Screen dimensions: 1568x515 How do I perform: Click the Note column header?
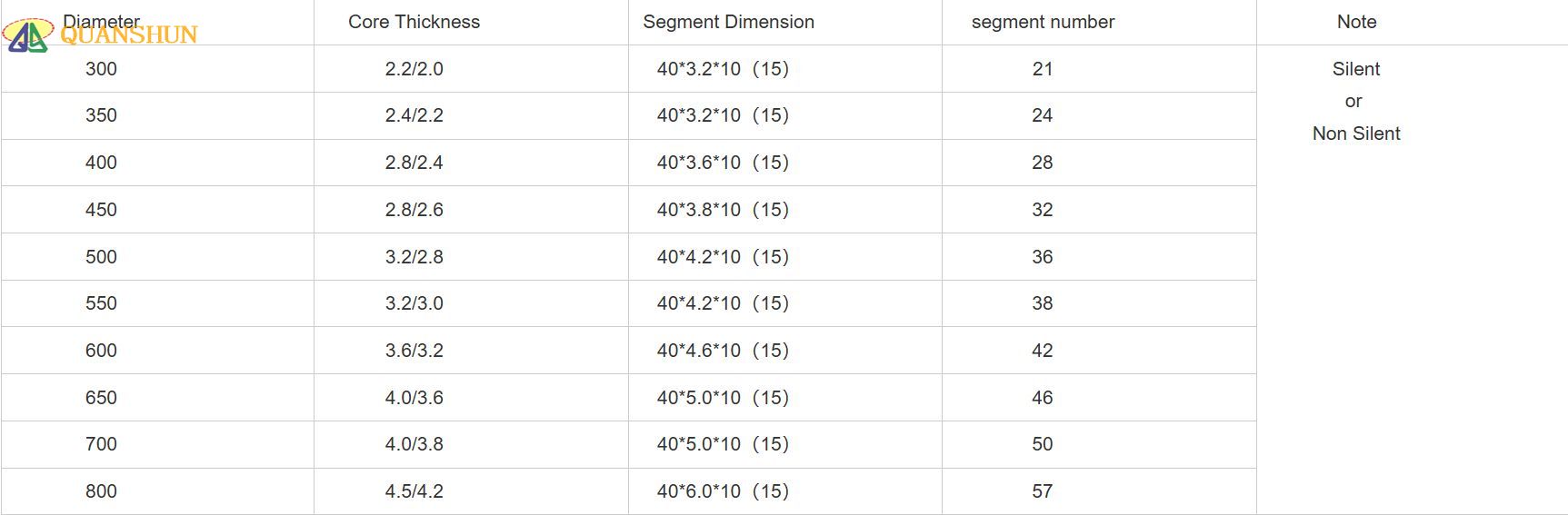click(1356, 22)
